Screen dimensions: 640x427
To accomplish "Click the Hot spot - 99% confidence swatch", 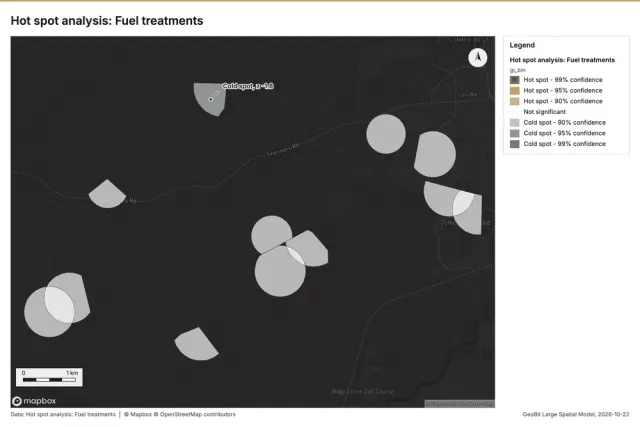I will tap(515, 80).
